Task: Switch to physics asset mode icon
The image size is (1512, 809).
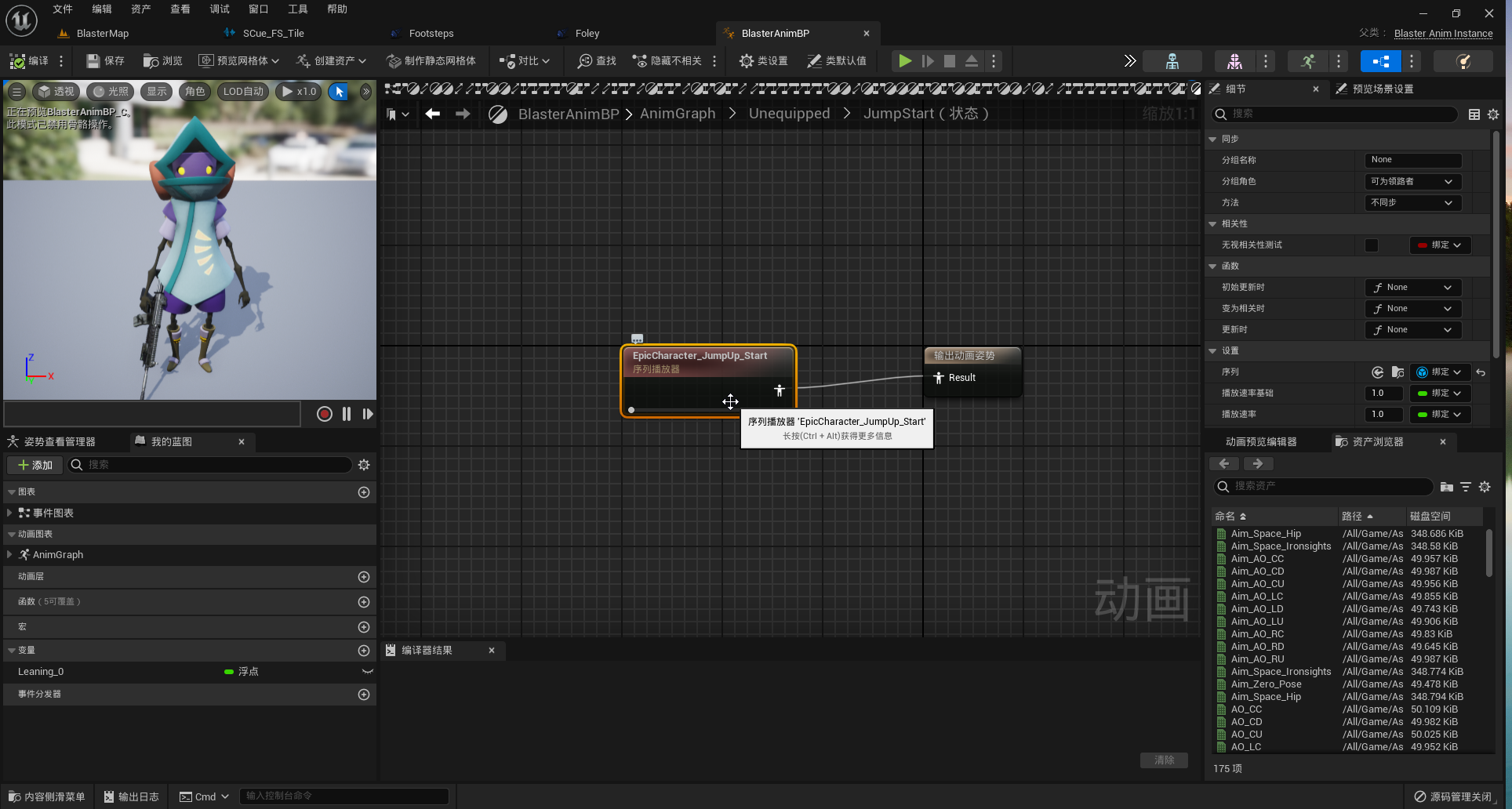Action: point(1463,61)
